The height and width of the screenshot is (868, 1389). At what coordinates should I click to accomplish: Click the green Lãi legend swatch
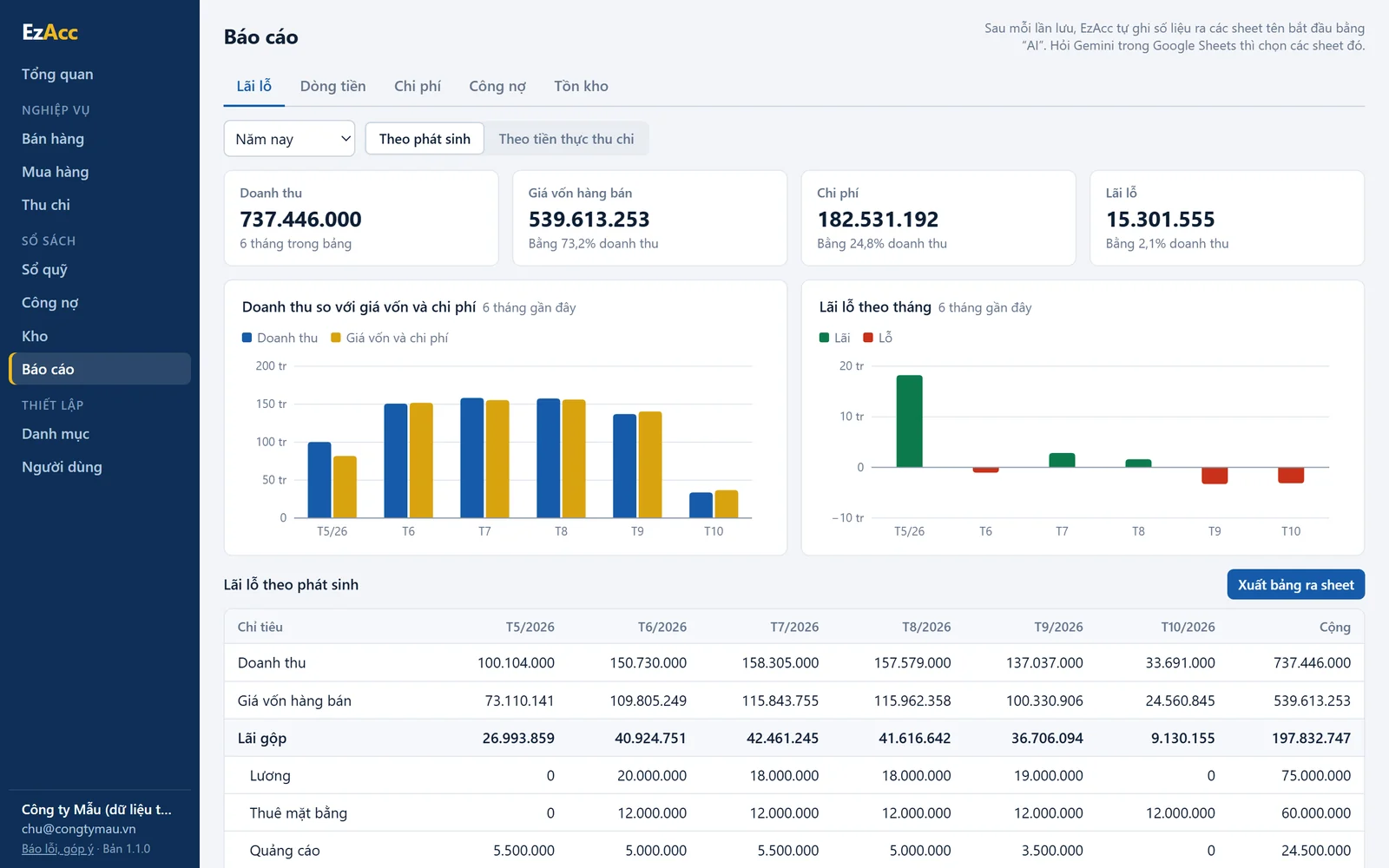pos(824,338)
